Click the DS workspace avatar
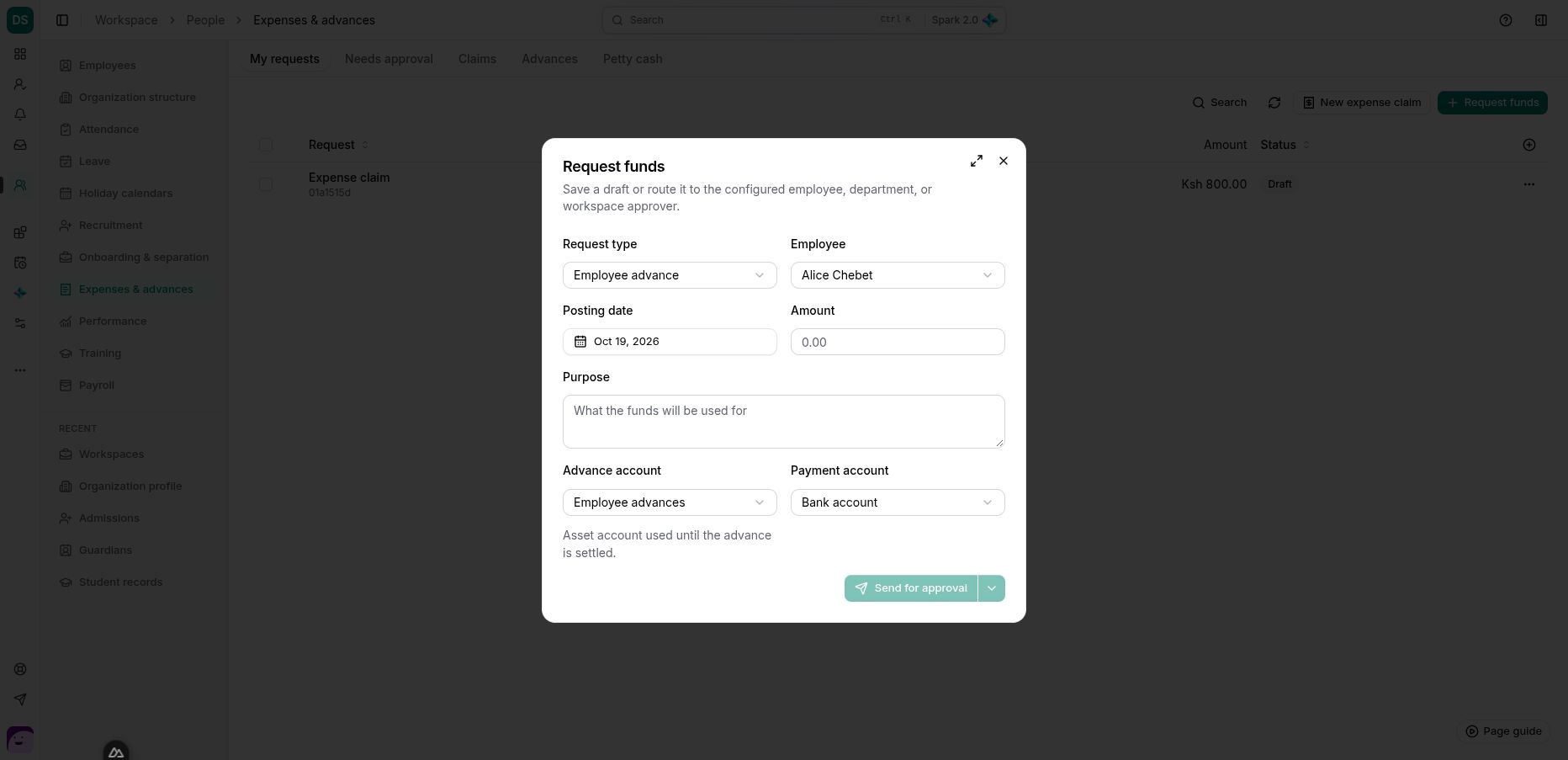This screenshot has width=1568, height=760. (20, 20)
